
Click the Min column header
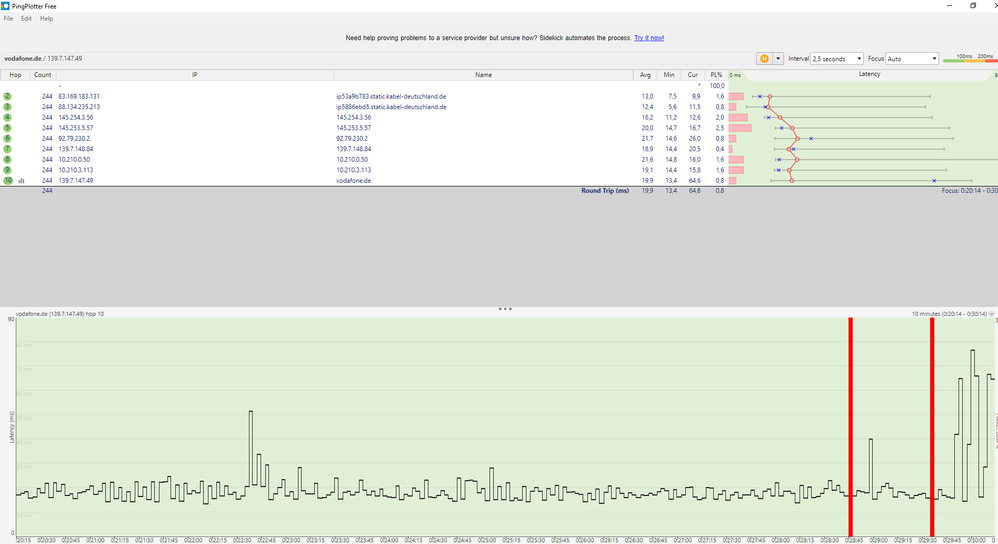click(669, 75)
